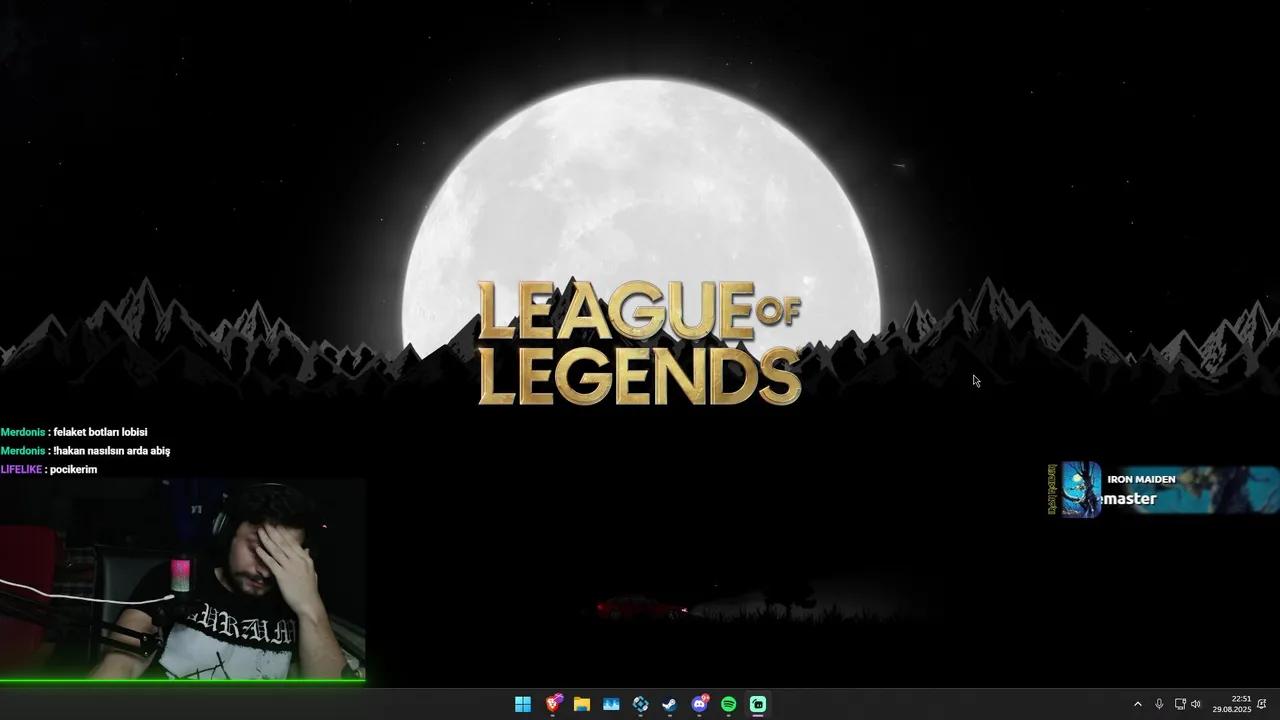Click the microphone tray icon
The height and width of the screenshot is (720, 1280).
click(1159, 704)
